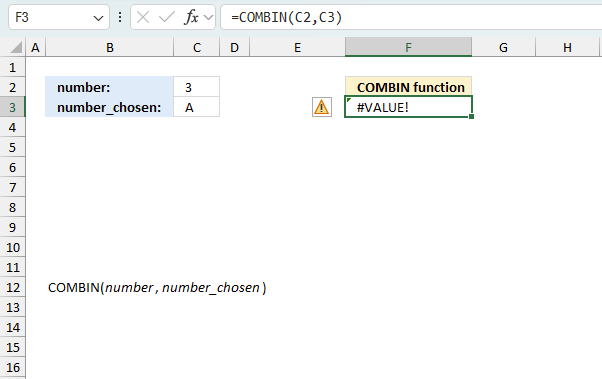This screenshot has width=602, height=379.
Task: Click the three-dot formula bar handle
Action: (120, 17)
